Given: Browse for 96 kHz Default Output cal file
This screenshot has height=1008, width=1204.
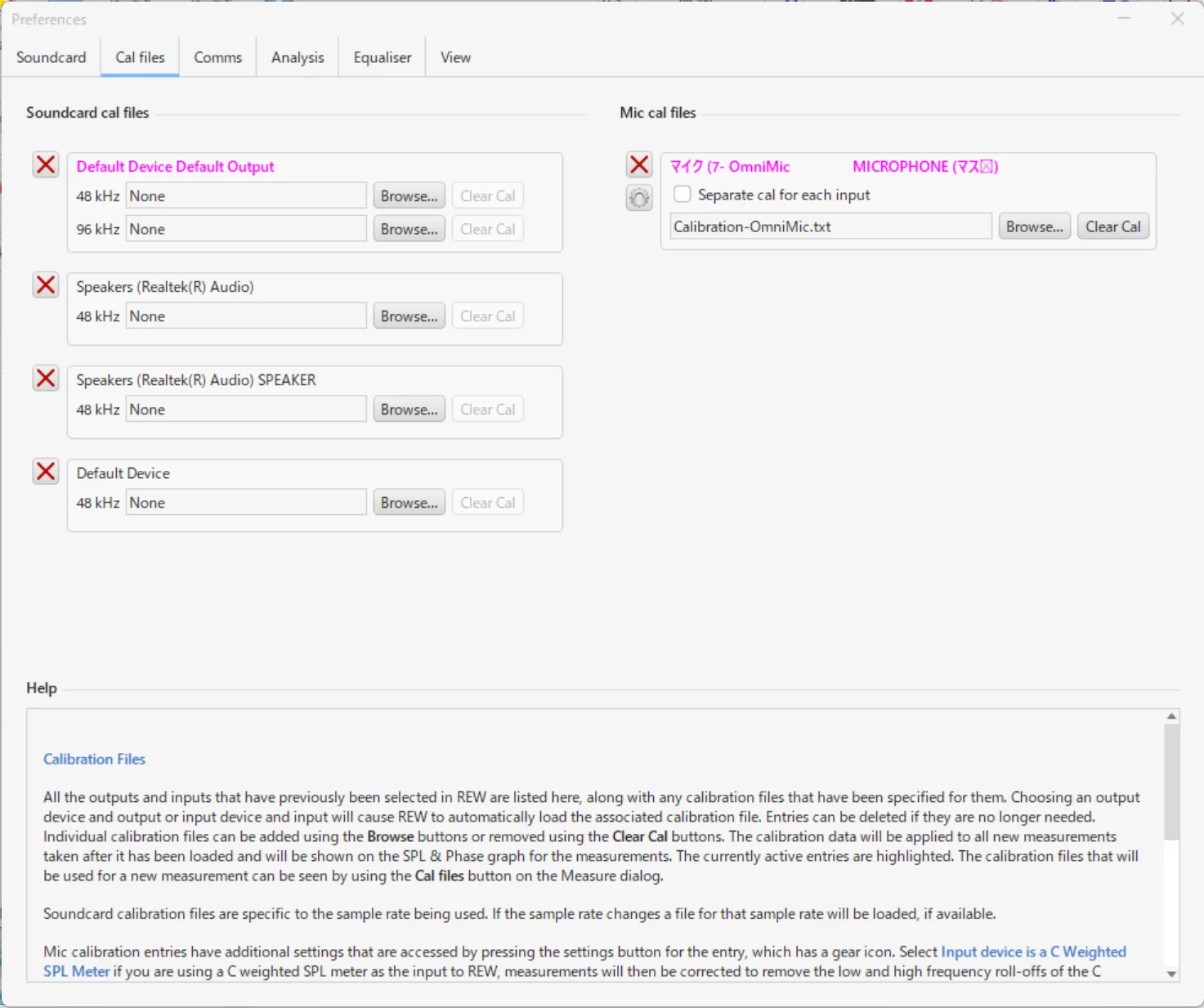Looking at the screenshot, I should (x=409, y=230).
